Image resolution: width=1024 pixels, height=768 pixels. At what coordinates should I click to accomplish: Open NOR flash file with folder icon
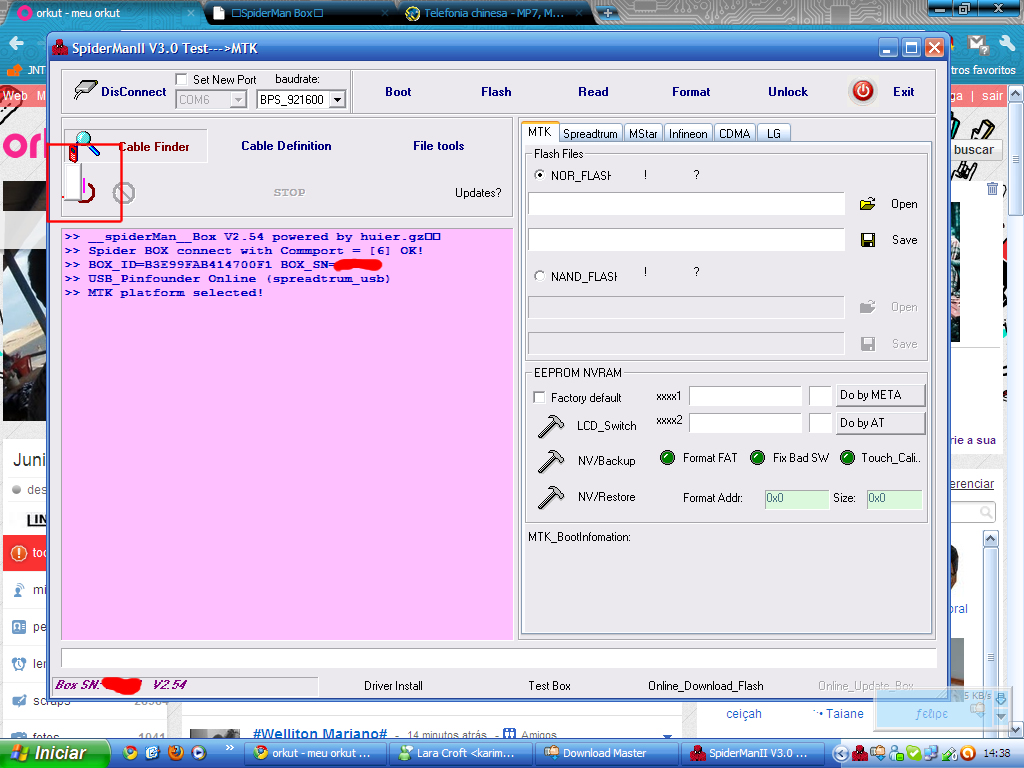pyautogui.click(x=867, y=204)
